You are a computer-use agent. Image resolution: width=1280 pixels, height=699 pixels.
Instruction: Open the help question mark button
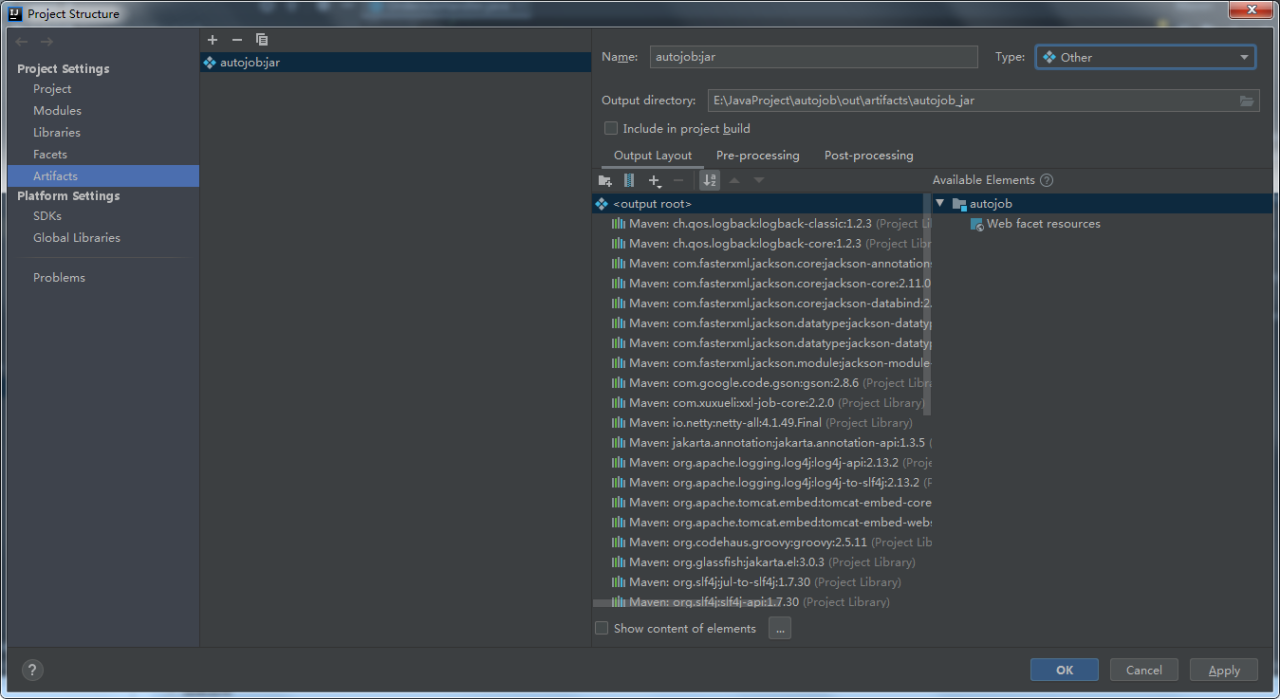[x=32, y=671]
